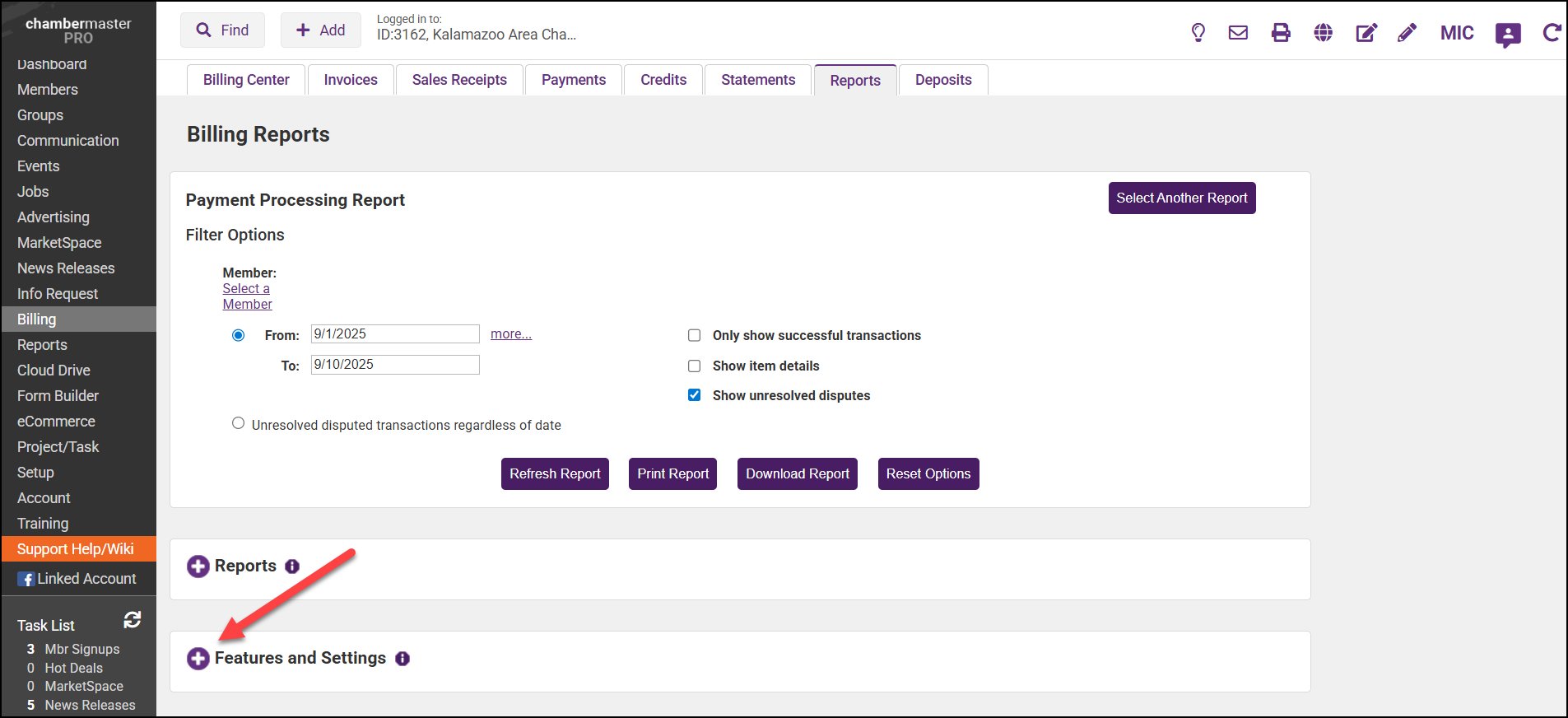The image size is (1568, 718).
Task: Expand the Reports section plus icon
Action: tap(198, 566)
